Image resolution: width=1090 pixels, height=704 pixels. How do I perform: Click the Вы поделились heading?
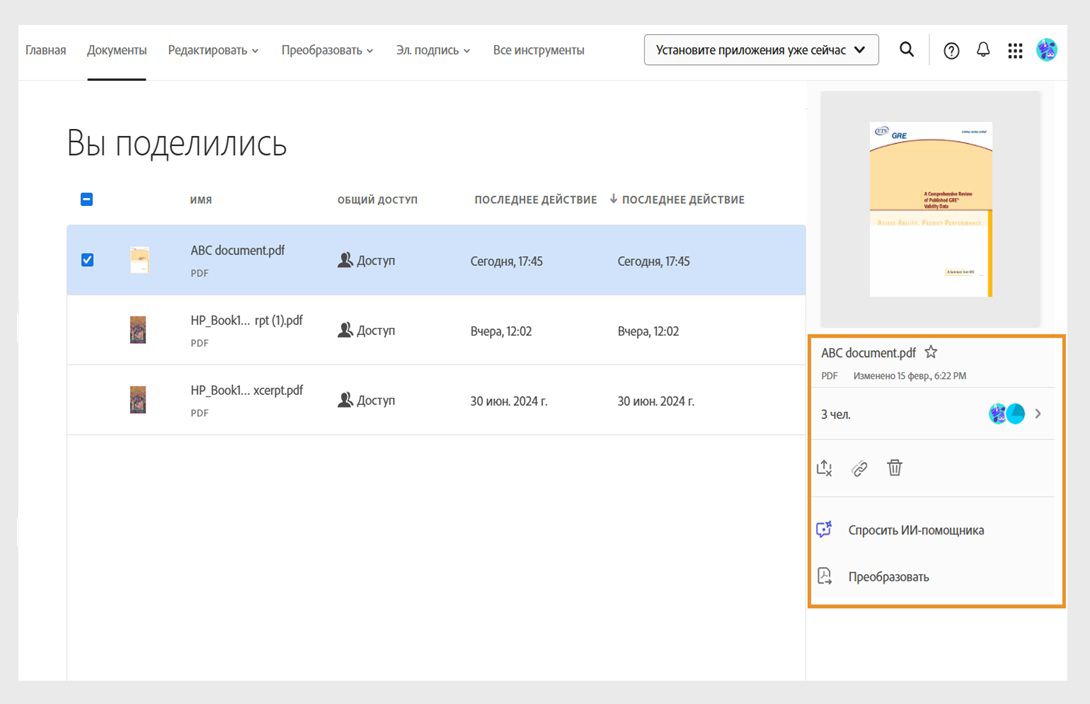[x=177, y=144]
